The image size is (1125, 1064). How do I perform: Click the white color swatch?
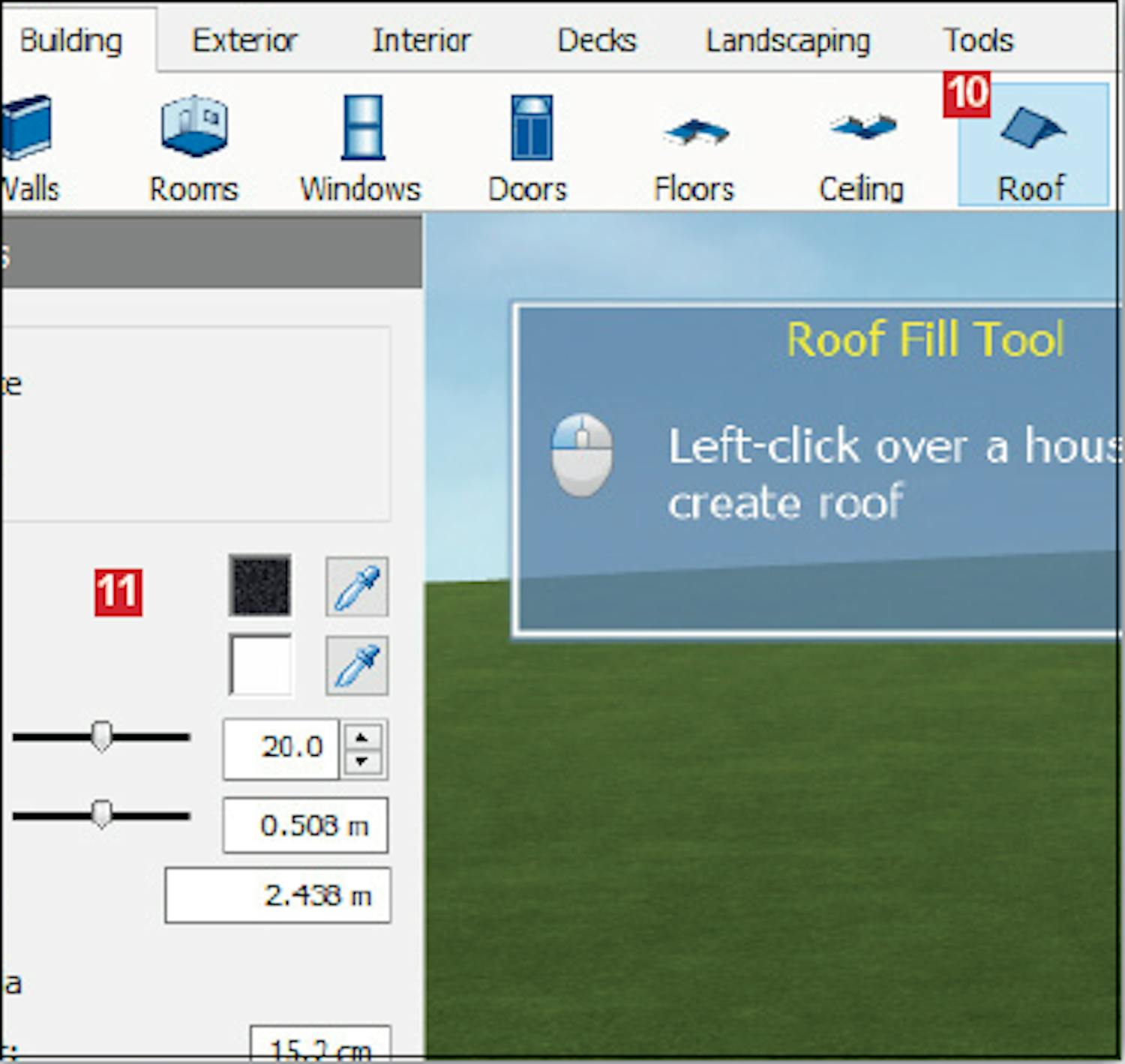point(260,665)
